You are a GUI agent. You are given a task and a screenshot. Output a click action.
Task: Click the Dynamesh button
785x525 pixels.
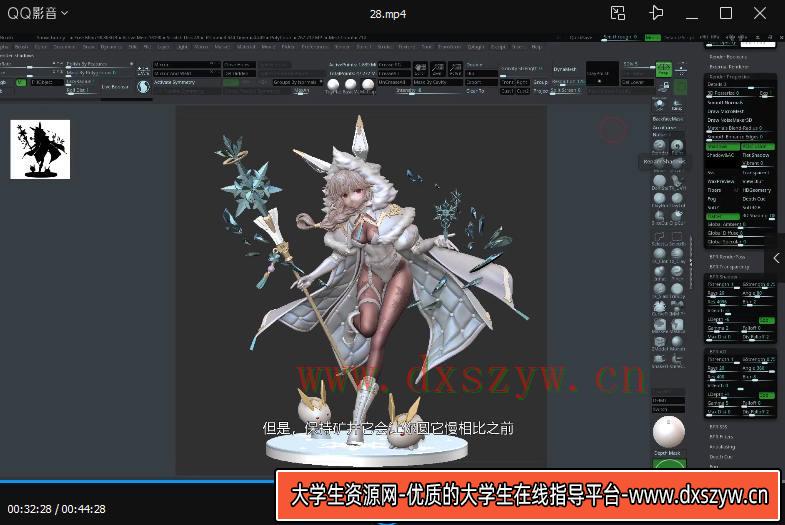[565, 69]
